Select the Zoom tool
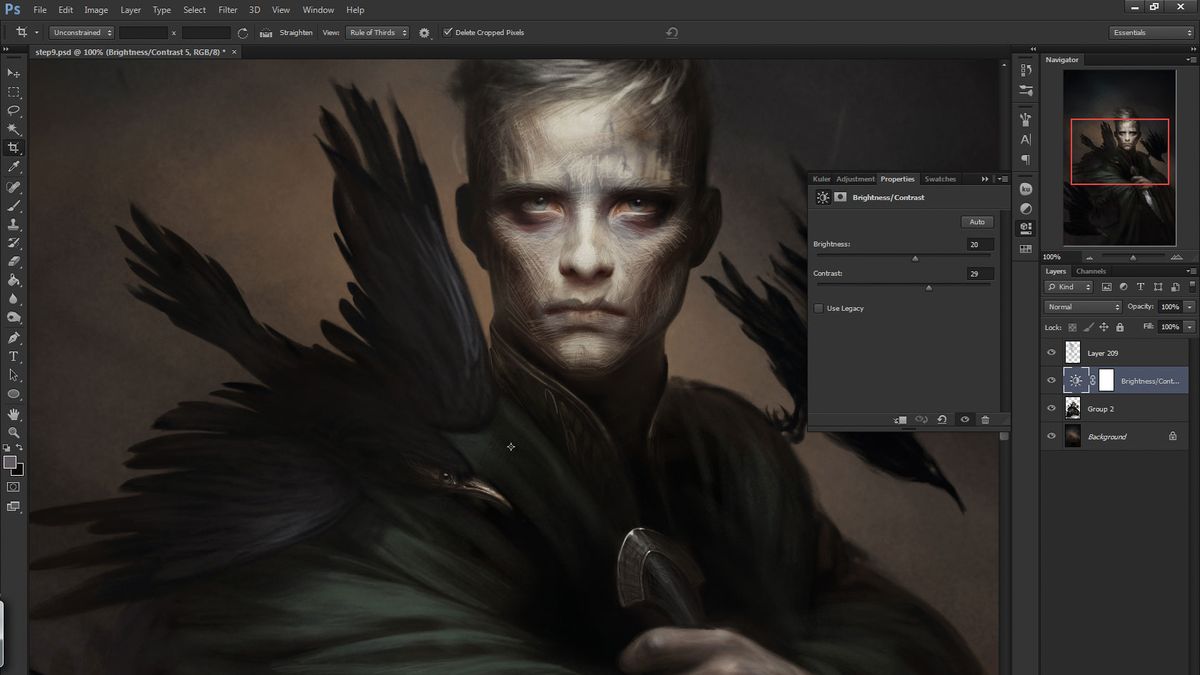This screenshot has width=1200, height=675. [x=14, y=430]
